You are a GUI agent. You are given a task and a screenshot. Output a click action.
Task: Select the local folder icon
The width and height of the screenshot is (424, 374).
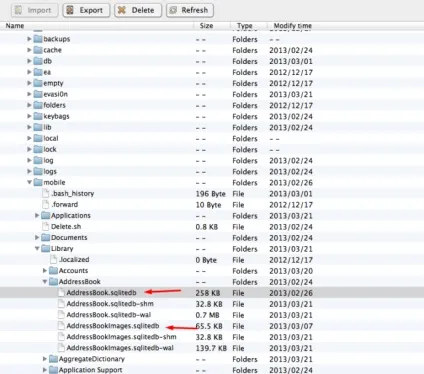point(38,138)
